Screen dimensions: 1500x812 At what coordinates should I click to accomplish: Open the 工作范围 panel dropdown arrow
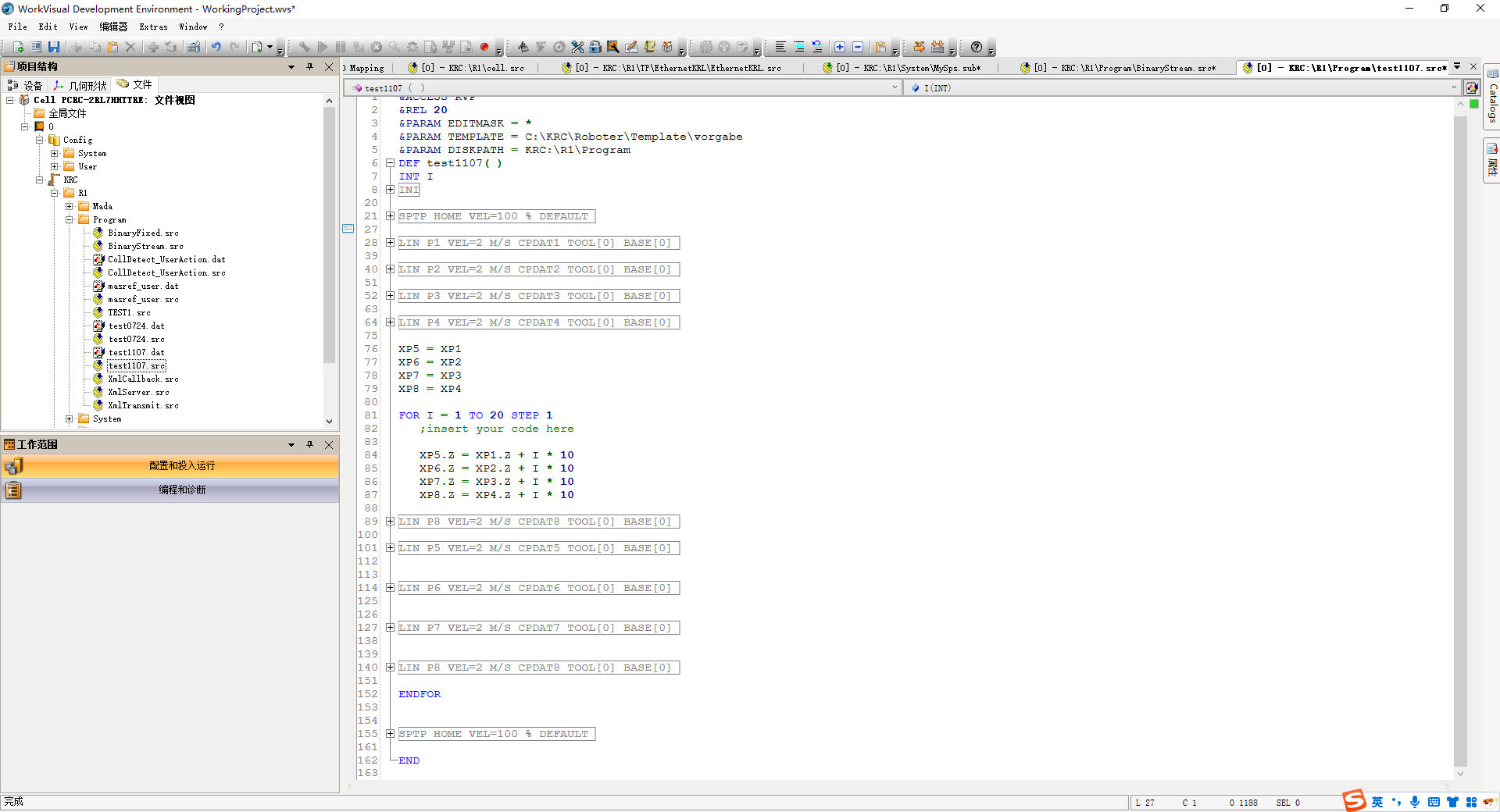pos(291,444)
